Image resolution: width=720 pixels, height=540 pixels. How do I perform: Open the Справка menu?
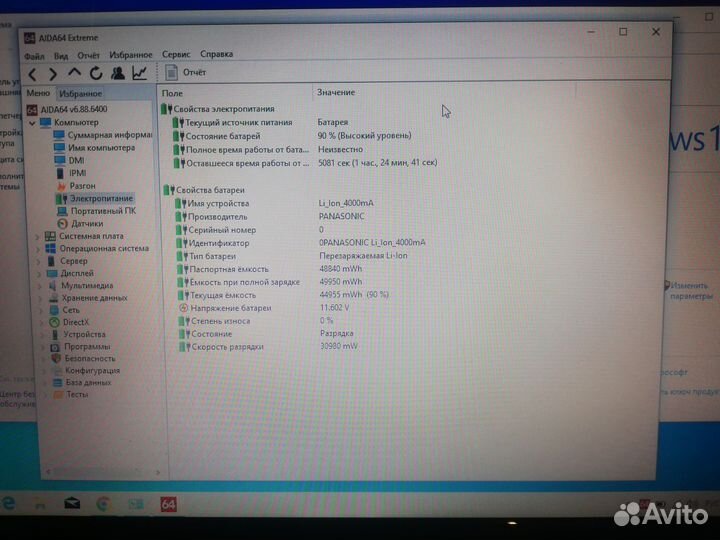point(217,54)
